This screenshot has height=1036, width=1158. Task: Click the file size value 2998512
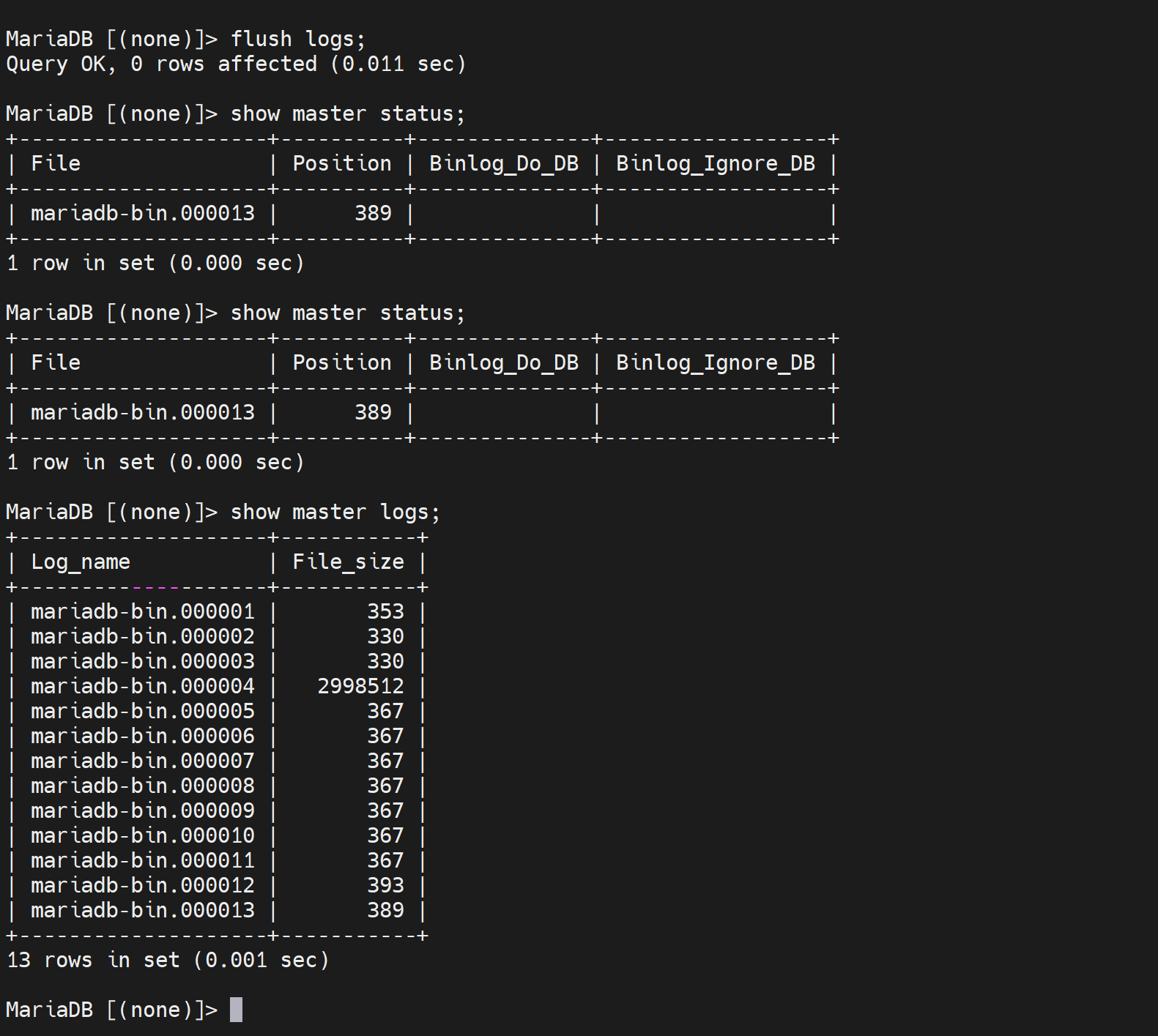[360, 686]
